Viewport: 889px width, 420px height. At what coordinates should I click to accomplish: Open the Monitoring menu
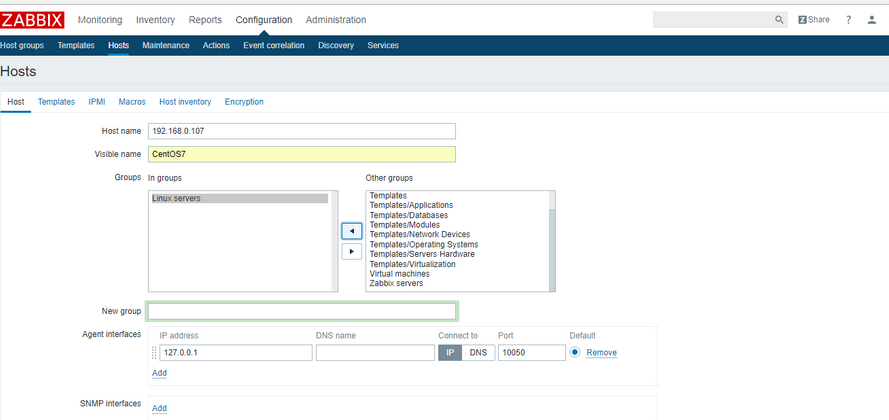[x=100, y=20]
